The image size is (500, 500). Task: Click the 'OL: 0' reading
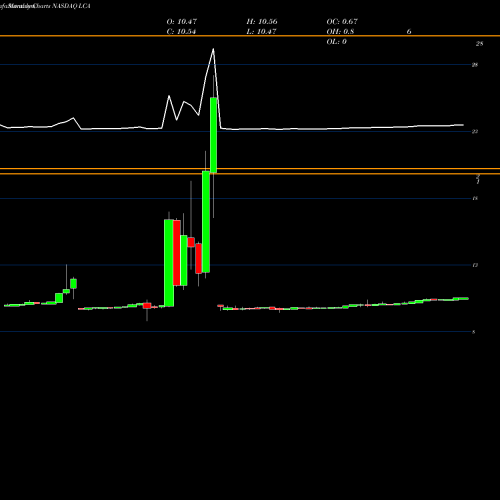coord(336,42)
